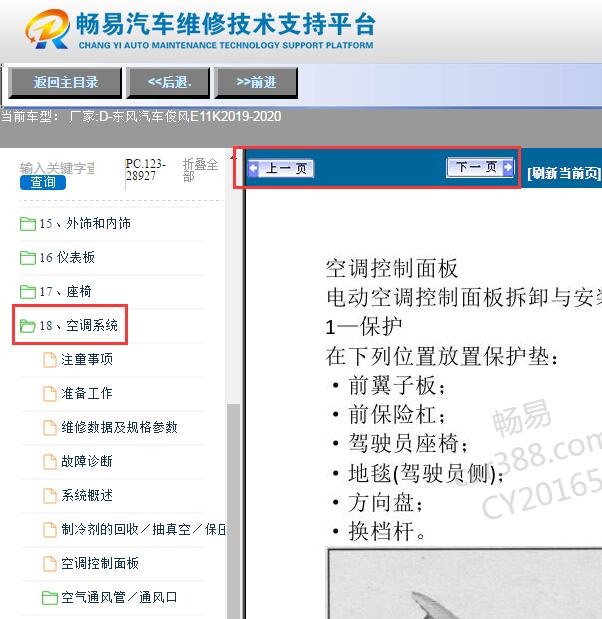Image resolution: width=602 pixels, height=619 pixels.
Task: Click 折叠全部 to collapse the tree
Action: pyautogui.click(x=200, y=170)
